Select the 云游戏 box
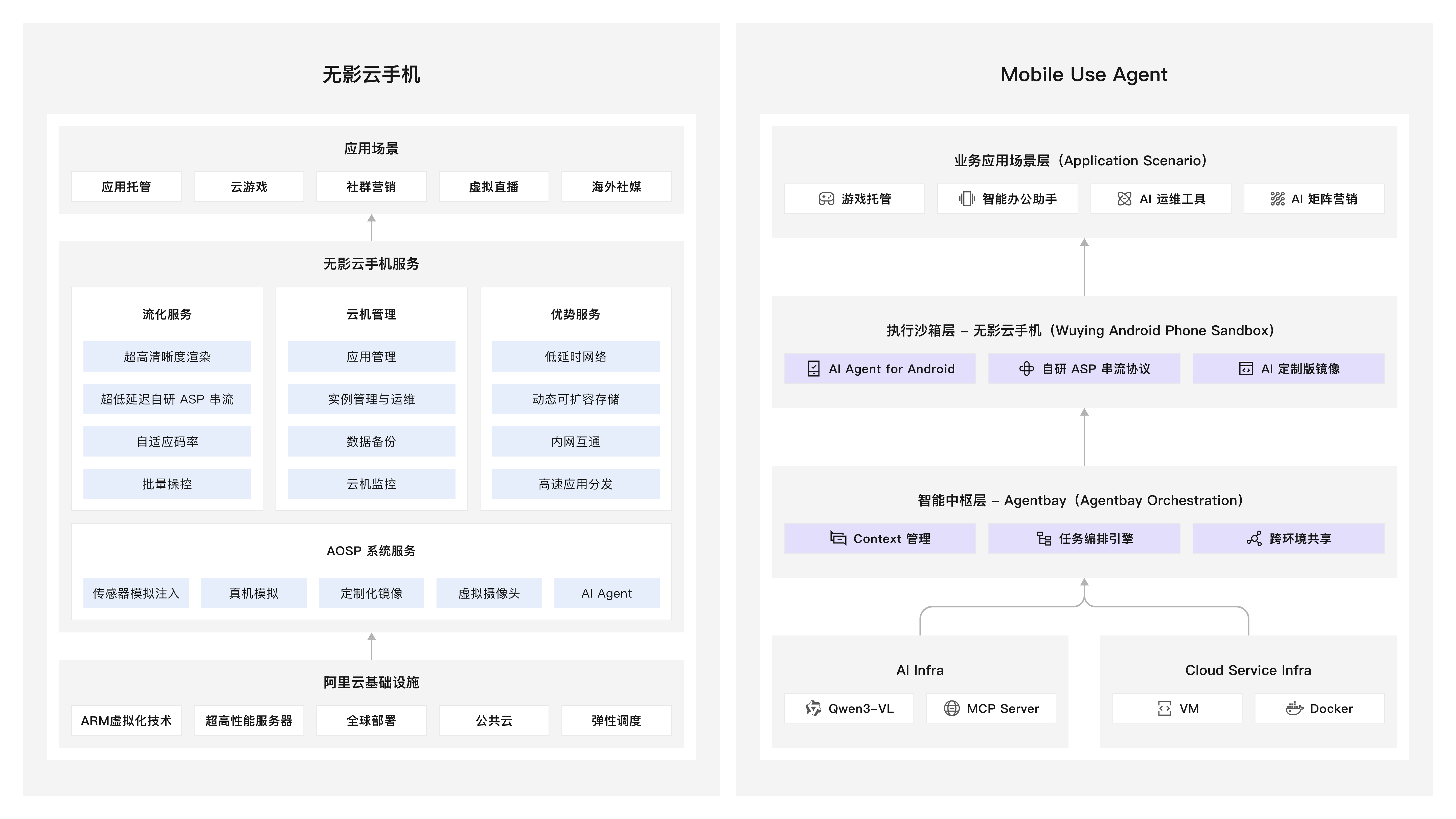1456x819 pixels. click(x=249, y=187)
